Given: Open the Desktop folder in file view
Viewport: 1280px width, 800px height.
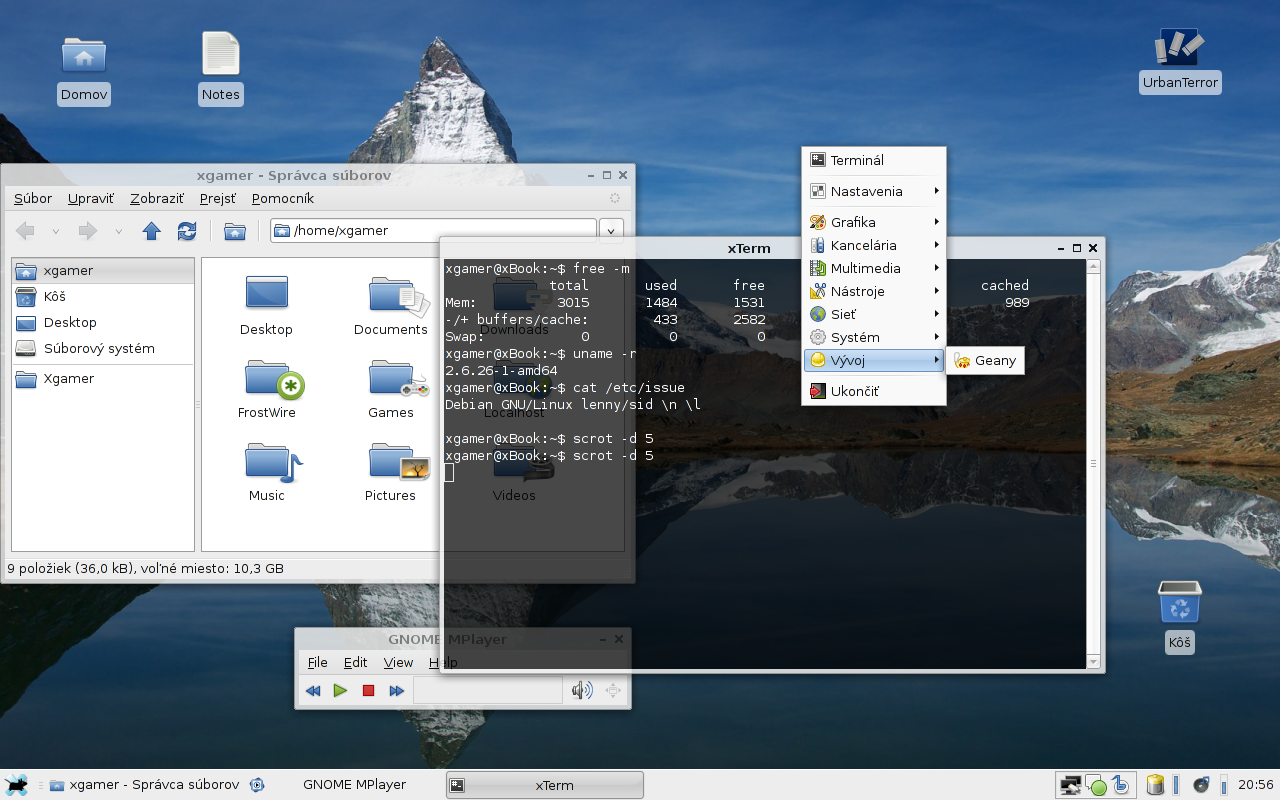Looking at the screenshot, I should [267, 305].
